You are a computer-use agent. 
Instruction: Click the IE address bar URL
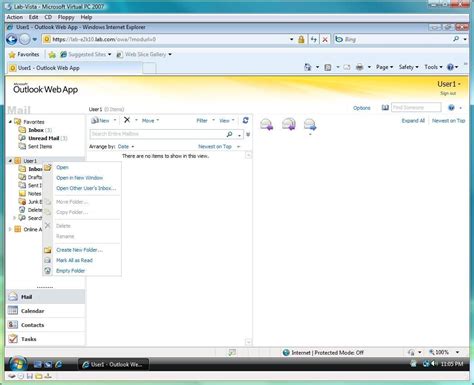pyautogui.click(x=104, y=39)
